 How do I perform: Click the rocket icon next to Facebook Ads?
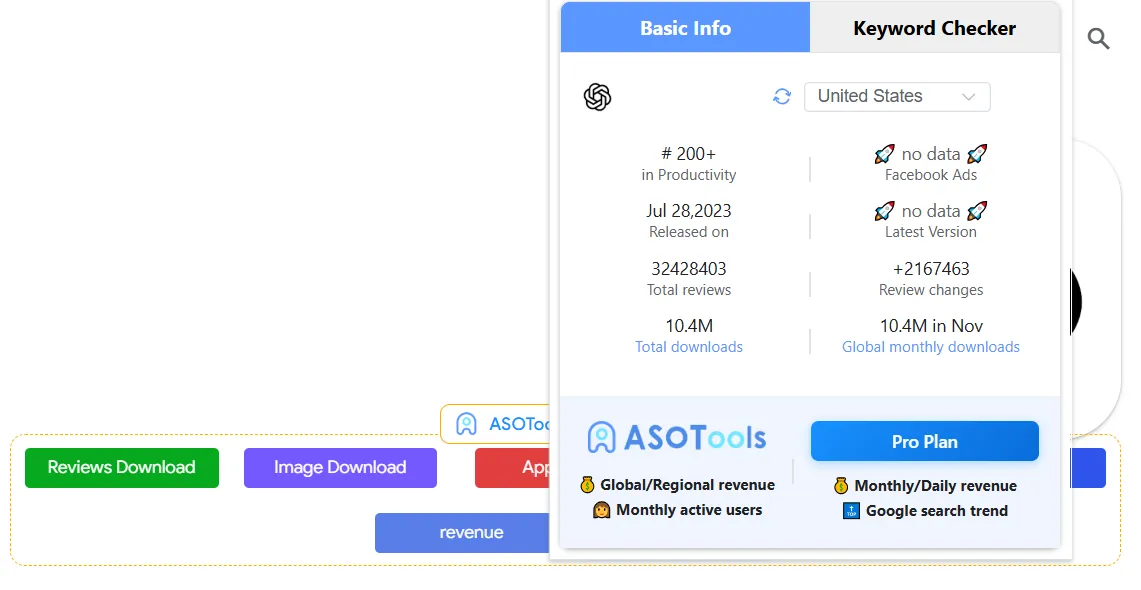(x=884, y=154)
